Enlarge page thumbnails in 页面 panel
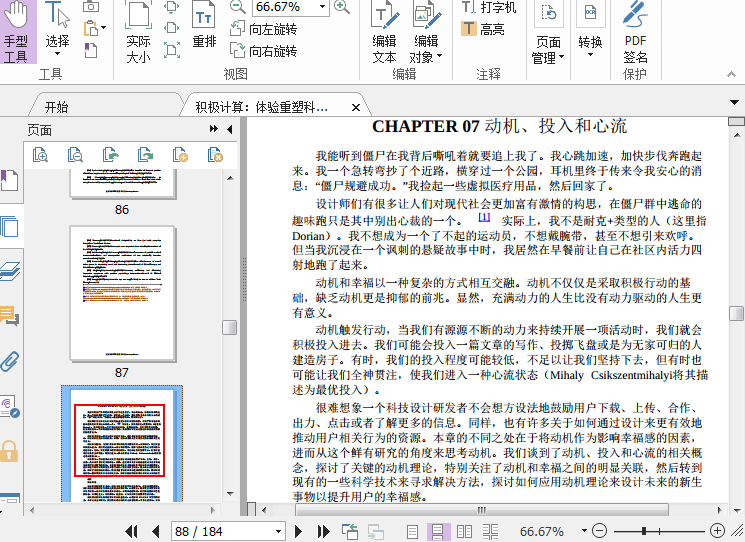This screenshot has height=542, width=745. pyautogui.click(x=40, y=155)
